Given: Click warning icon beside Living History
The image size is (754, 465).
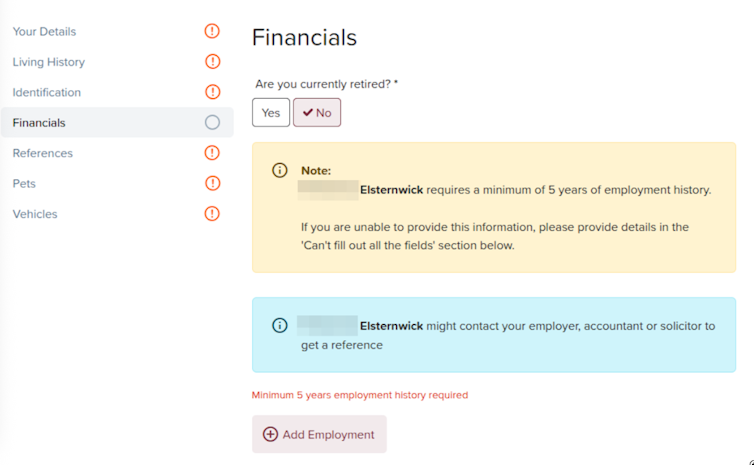Looking at the screenshot, I should pyautogui.click(x=212, y=62).
